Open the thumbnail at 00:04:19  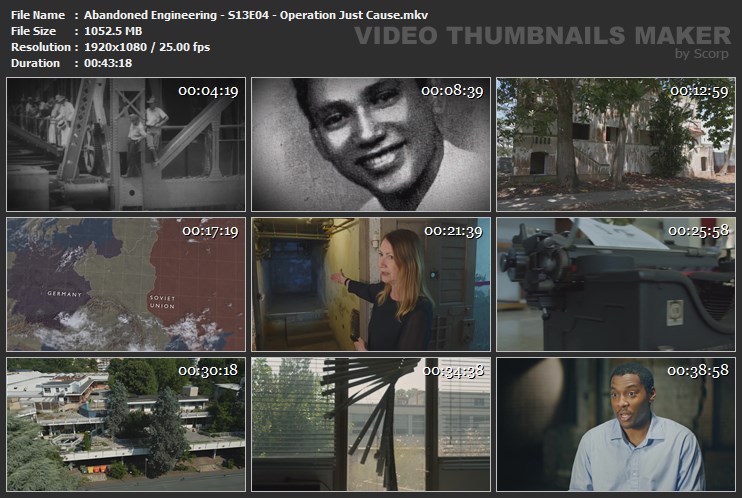[126, 144]
